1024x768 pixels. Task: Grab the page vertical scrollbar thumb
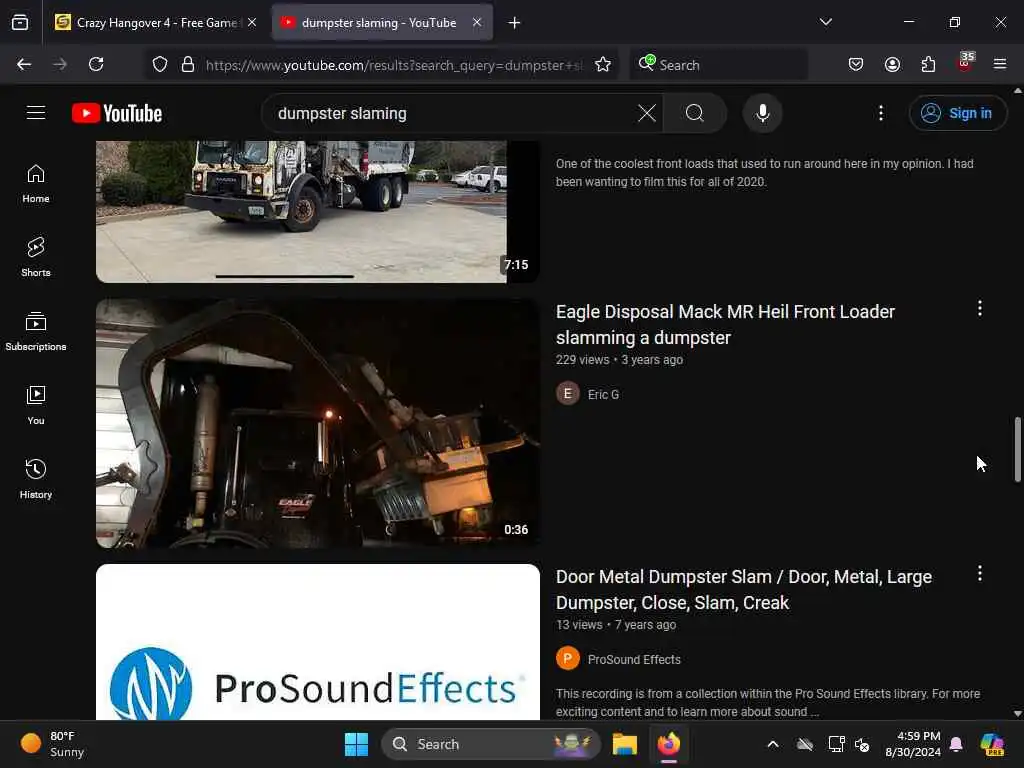(1017, 449)
